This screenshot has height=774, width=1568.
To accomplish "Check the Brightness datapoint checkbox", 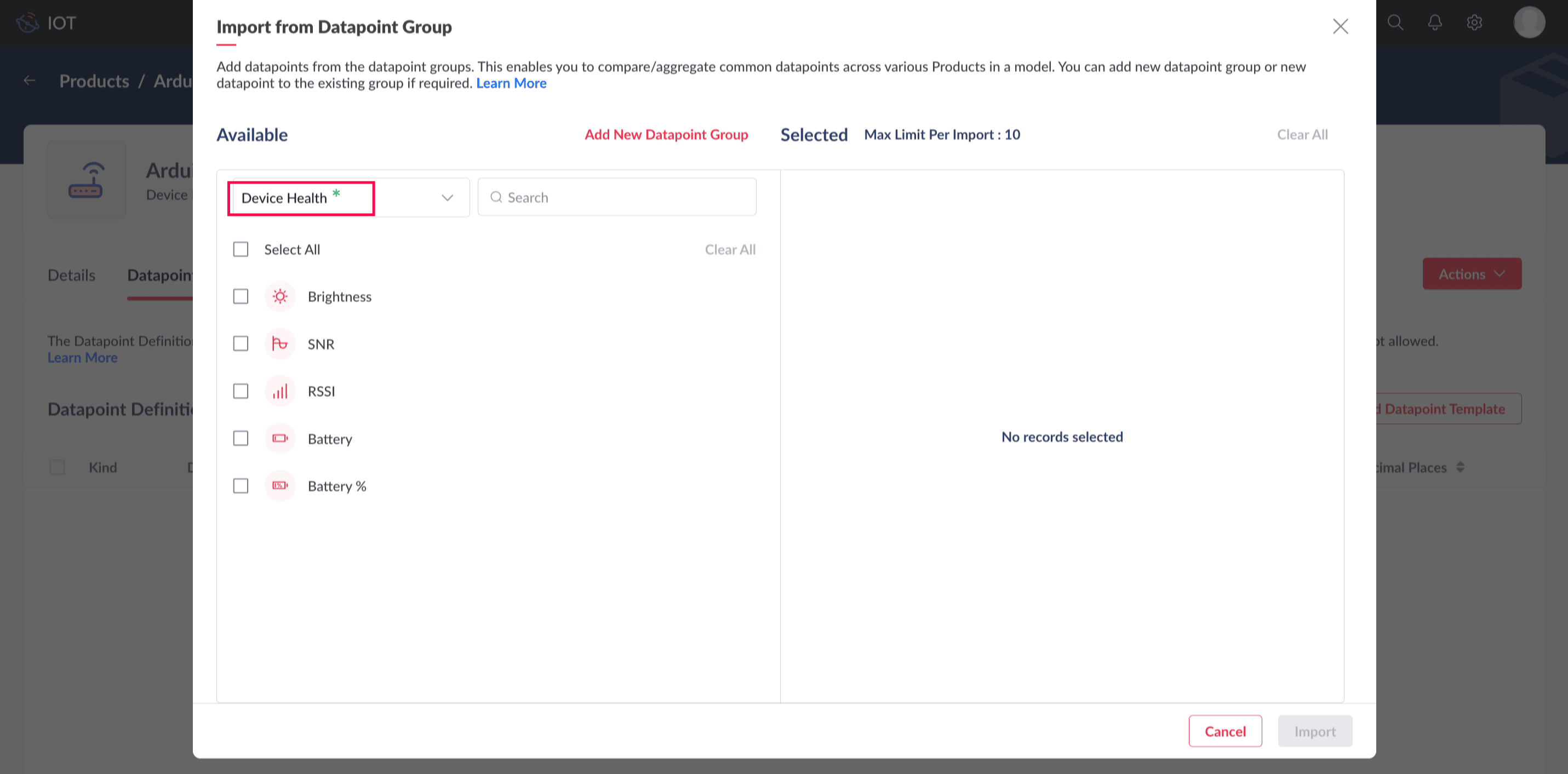I will (x=241, y=296).
